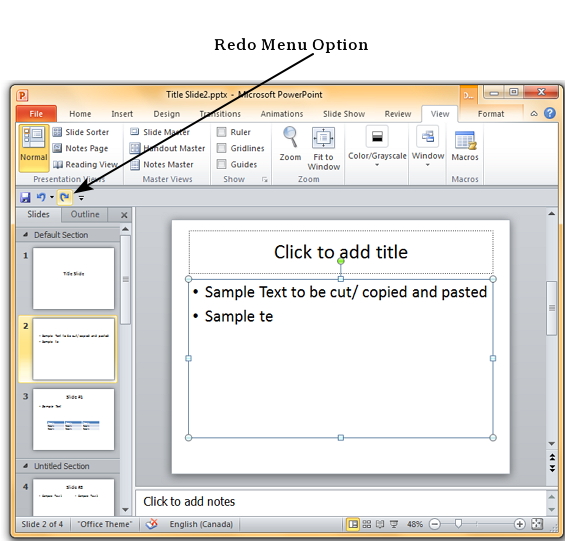Click the 48% zoom level button
The image size is (565, 542).
[x=414, y=524]
